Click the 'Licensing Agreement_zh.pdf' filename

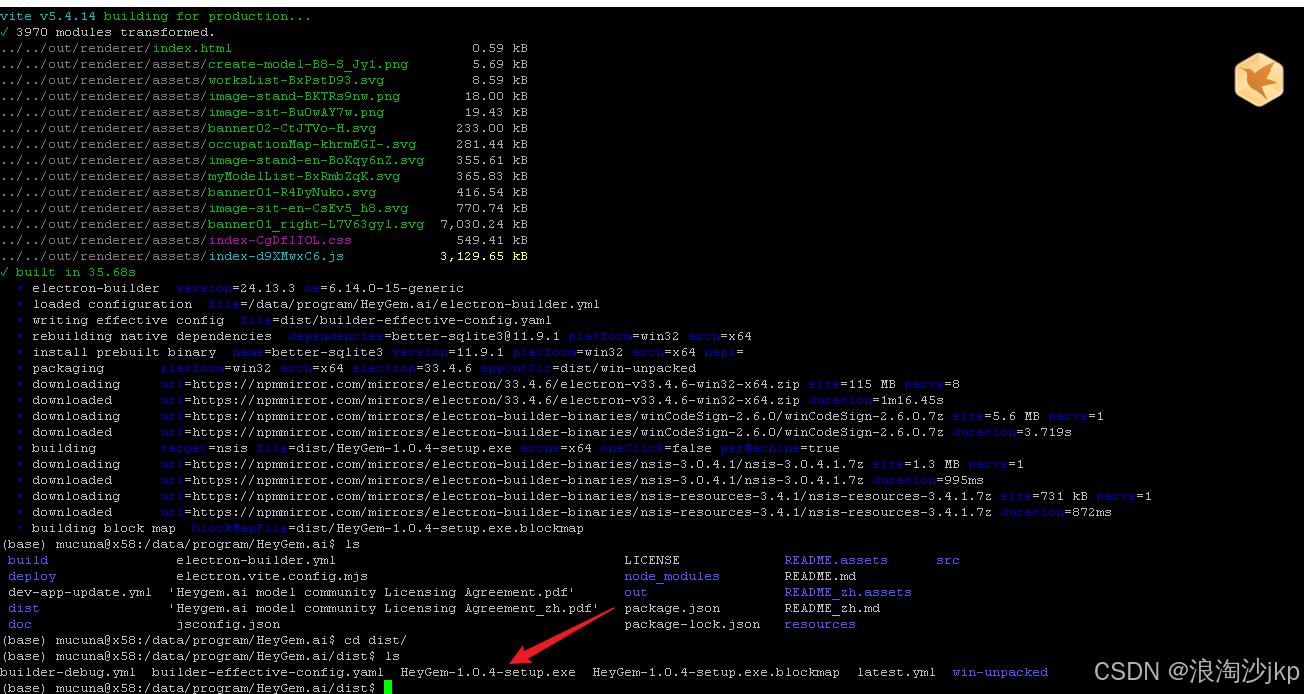tap(384, 608)
